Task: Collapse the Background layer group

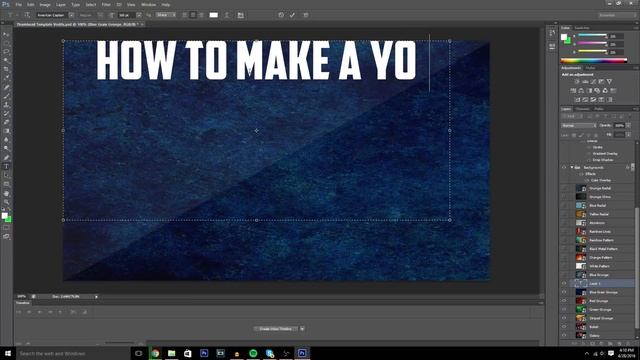Action: (x=571, y=167)
